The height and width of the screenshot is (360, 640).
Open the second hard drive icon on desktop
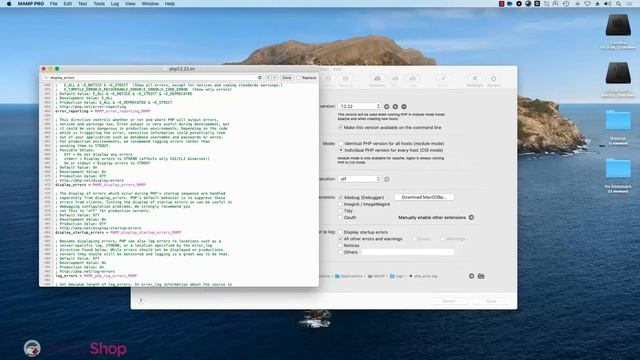[x=618, y=73]
